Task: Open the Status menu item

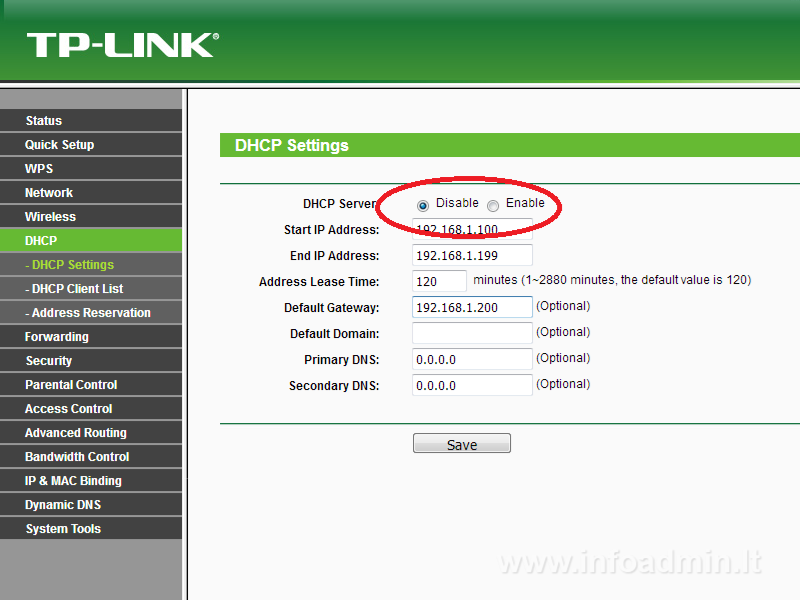Action: (91, 120)
